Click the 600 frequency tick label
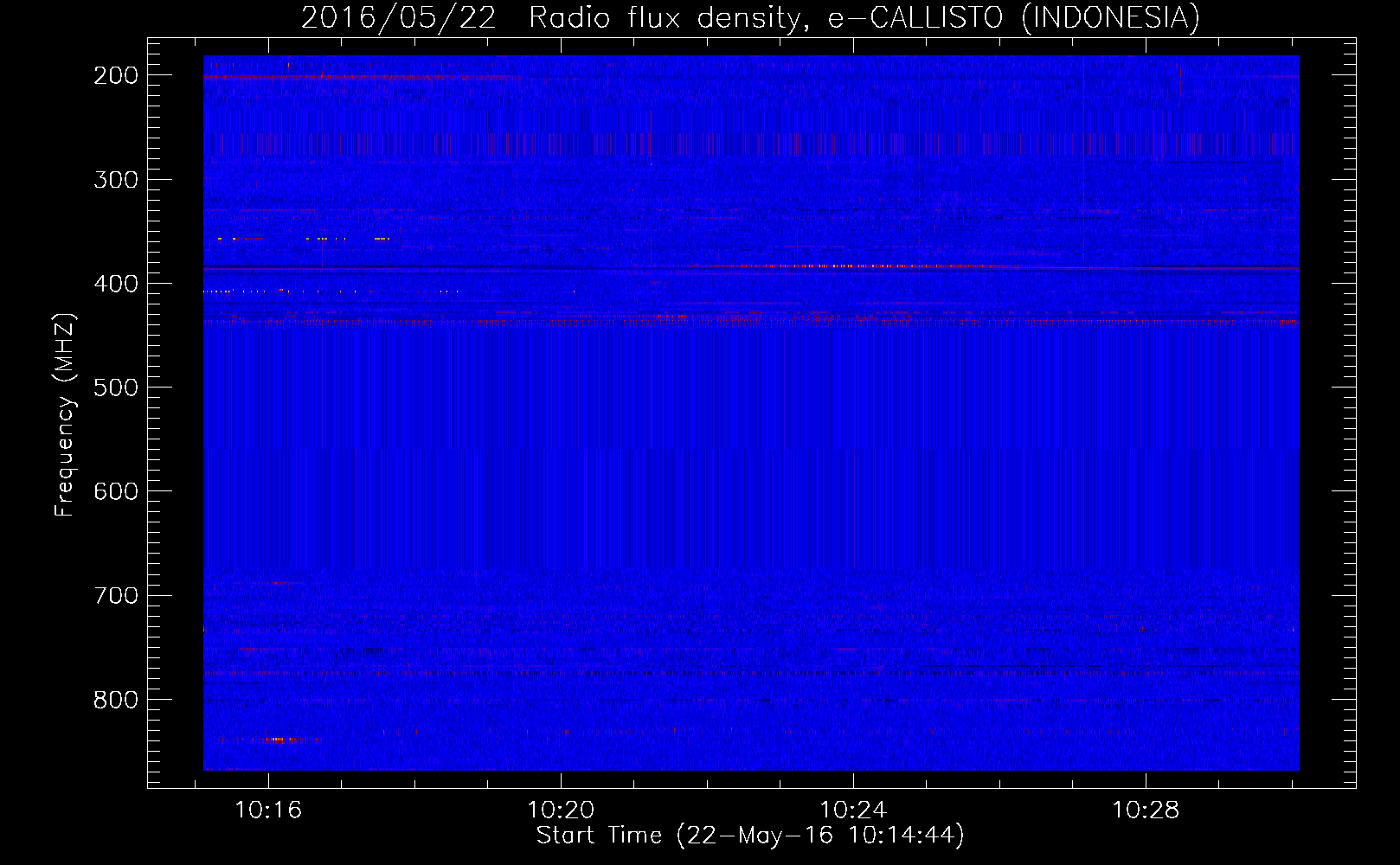Screen dimensions: 1400x865 [116, 491]
